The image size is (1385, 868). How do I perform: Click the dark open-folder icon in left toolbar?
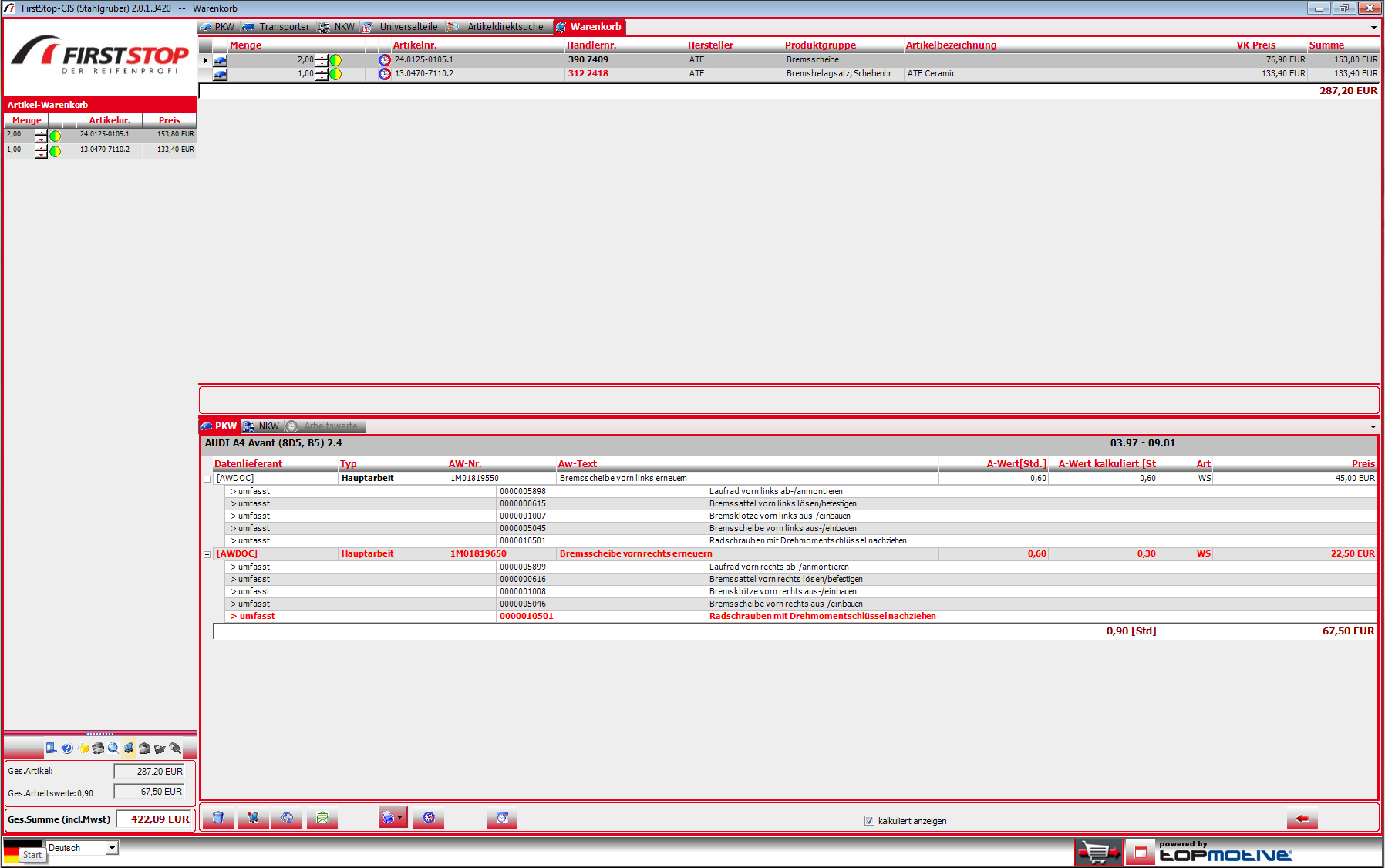(x=160, y=748)
